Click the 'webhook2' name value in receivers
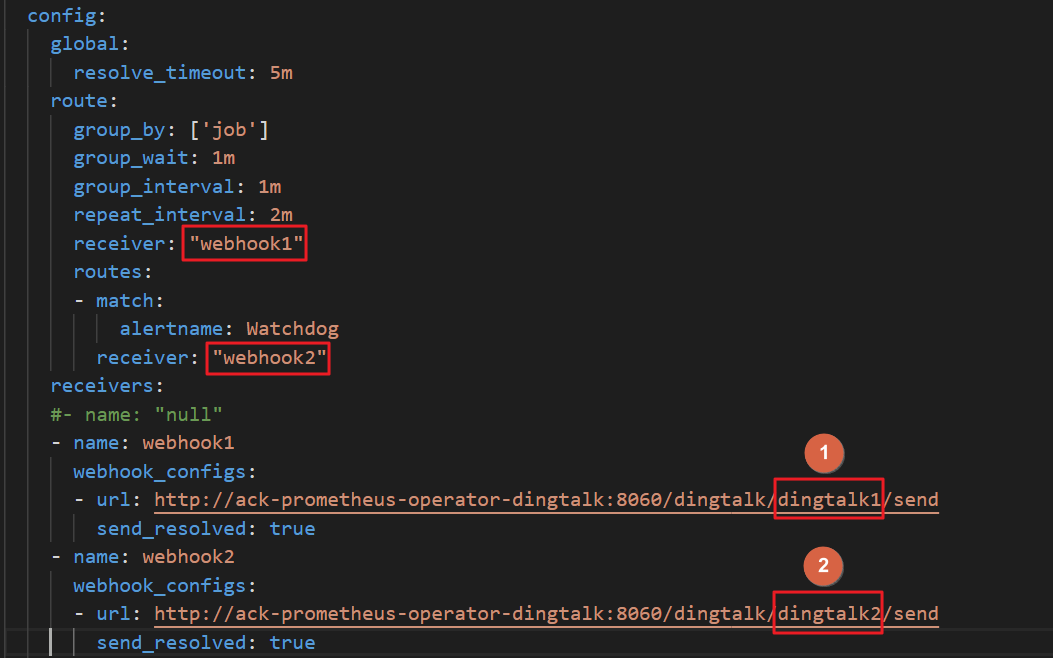Image resolution: width=1053 pixels, height=658 pixels. pyautogui.click(x=189, y=557)
